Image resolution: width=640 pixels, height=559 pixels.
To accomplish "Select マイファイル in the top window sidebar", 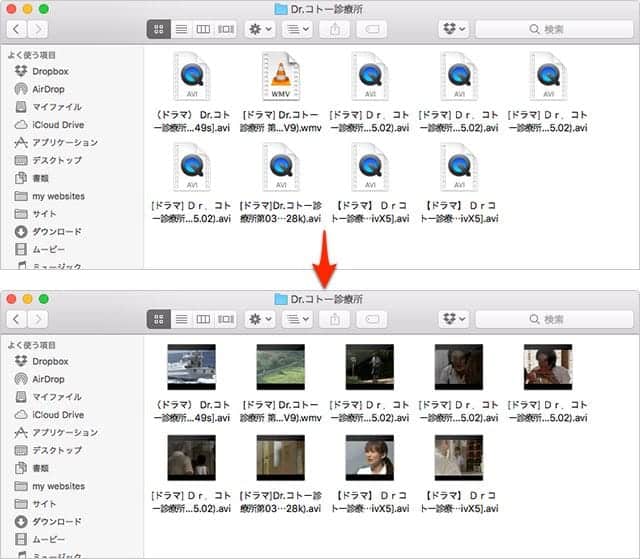I will coord(48,107).
